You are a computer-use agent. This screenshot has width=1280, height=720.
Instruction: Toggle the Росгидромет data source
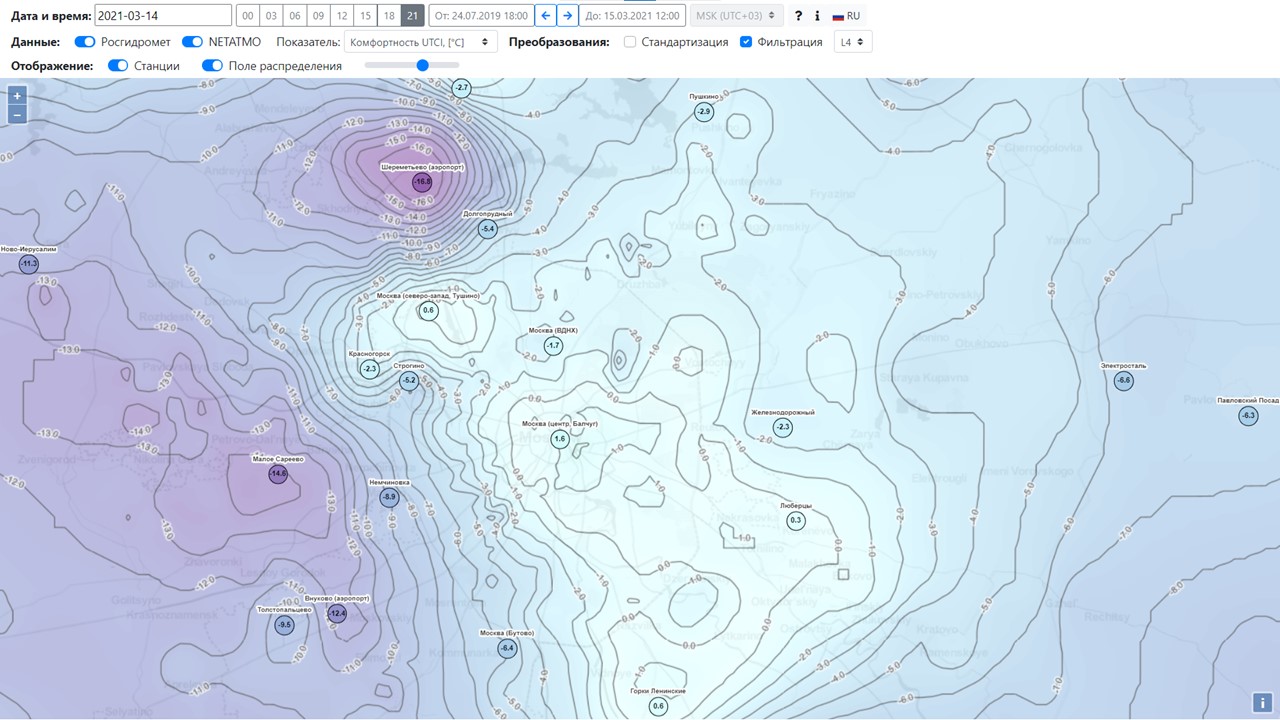click(85, 42)
